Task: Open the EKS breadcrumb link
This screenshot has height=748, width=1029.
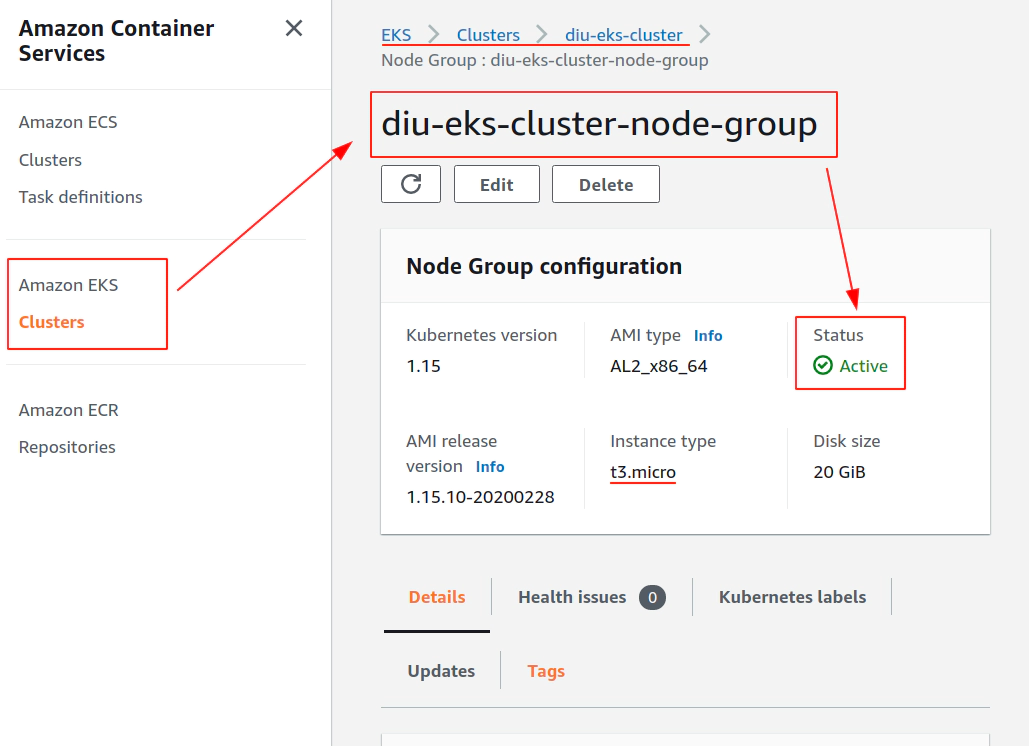Action: point(396,35)
